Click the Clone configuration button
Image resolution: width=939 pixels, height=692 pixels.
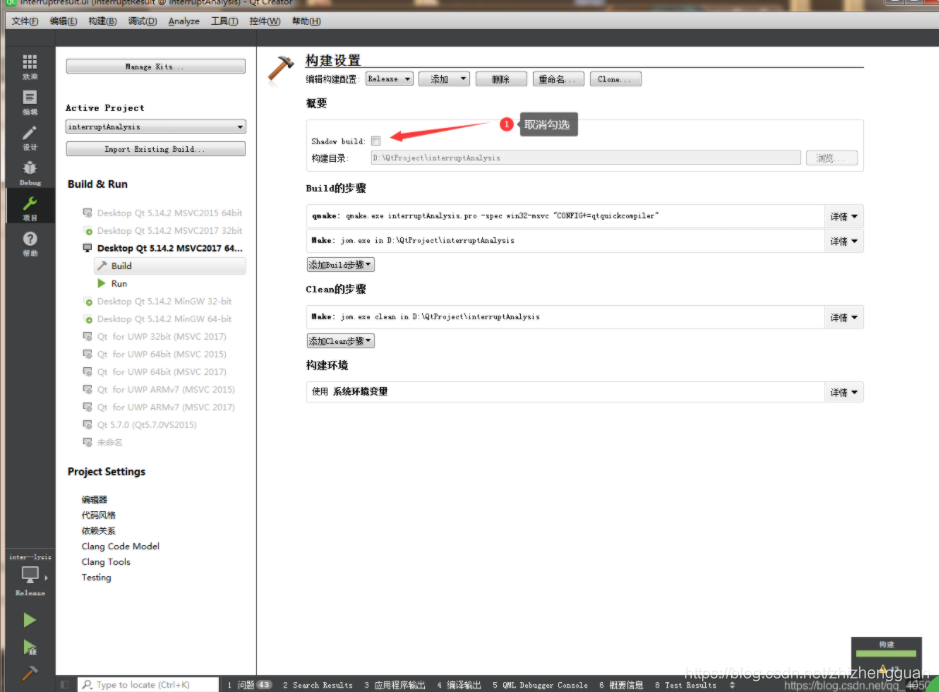point(616,79)
